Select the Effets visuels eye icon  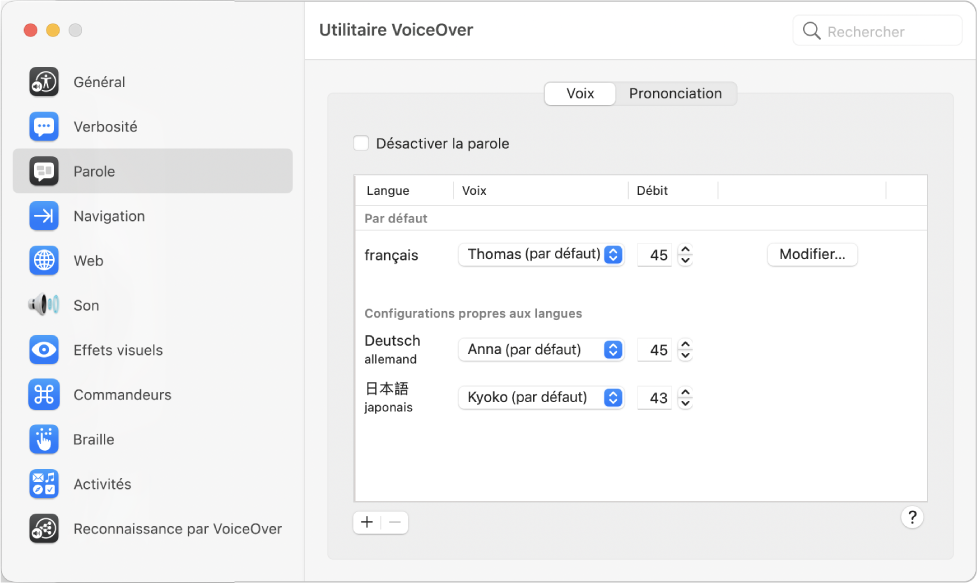click(44, 350)
